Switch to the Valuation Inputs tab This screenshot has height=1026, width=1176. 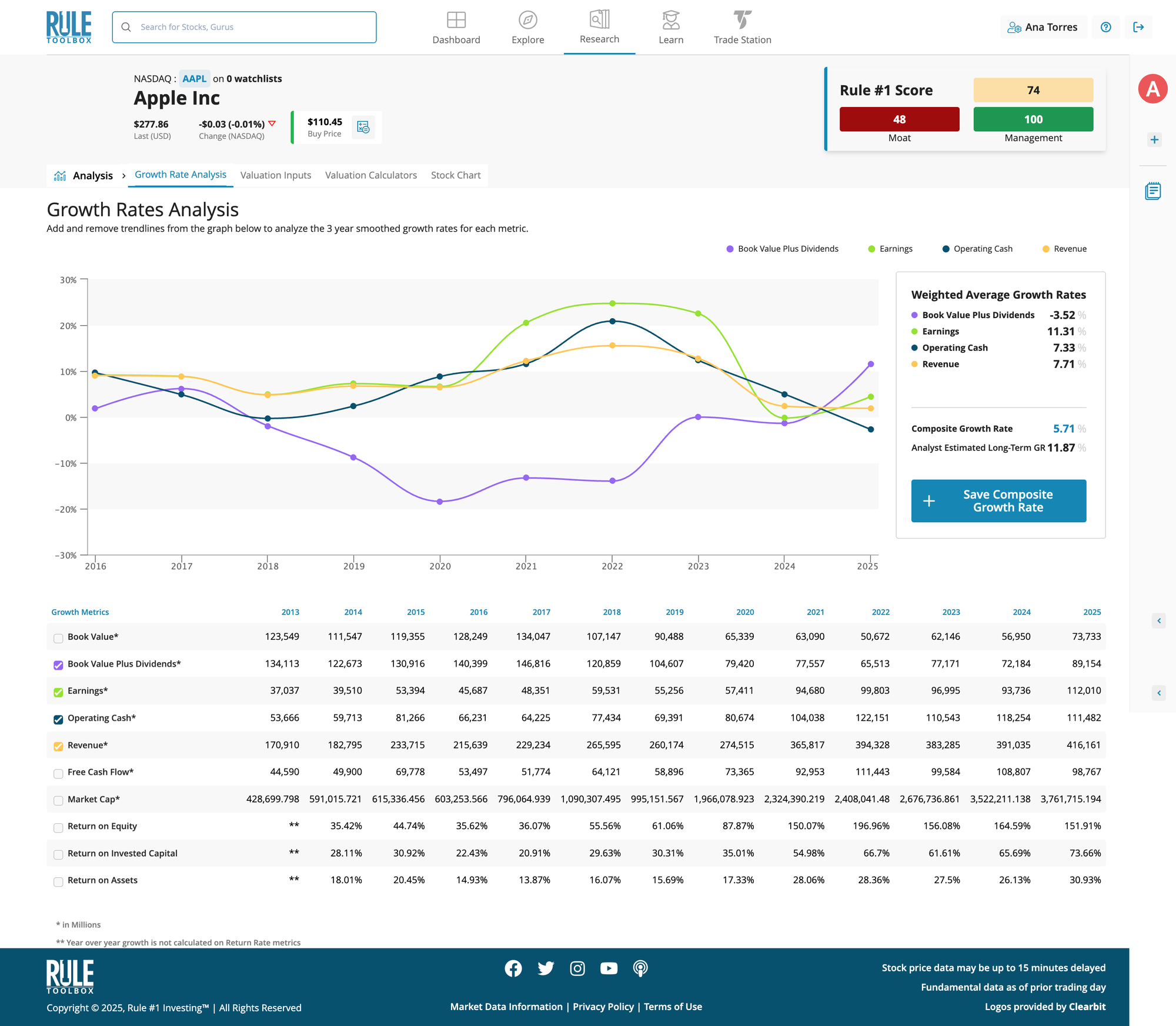[x=276, y=175]
